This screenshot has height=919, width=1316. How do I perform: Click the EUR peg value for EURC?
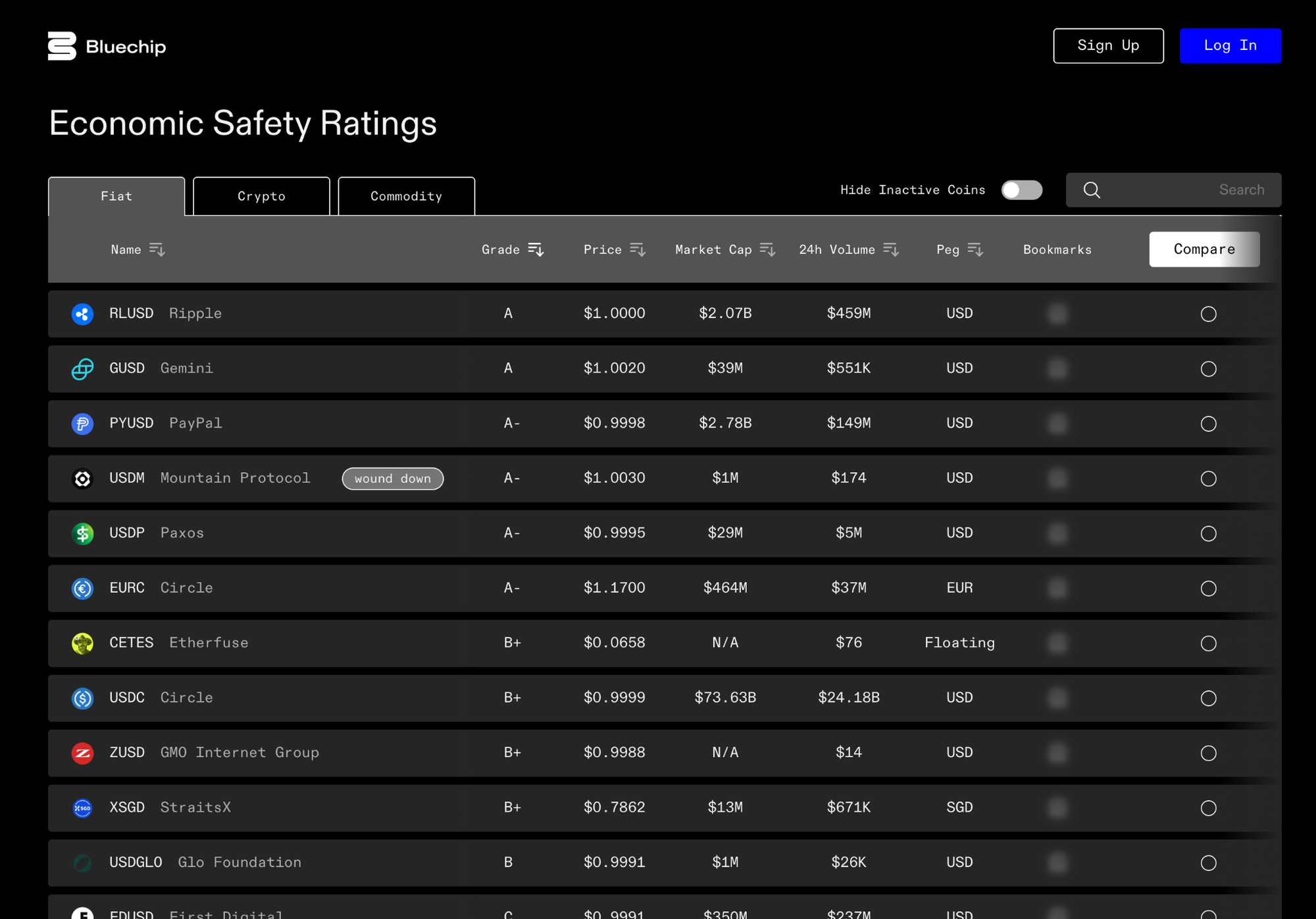(959, 588)
